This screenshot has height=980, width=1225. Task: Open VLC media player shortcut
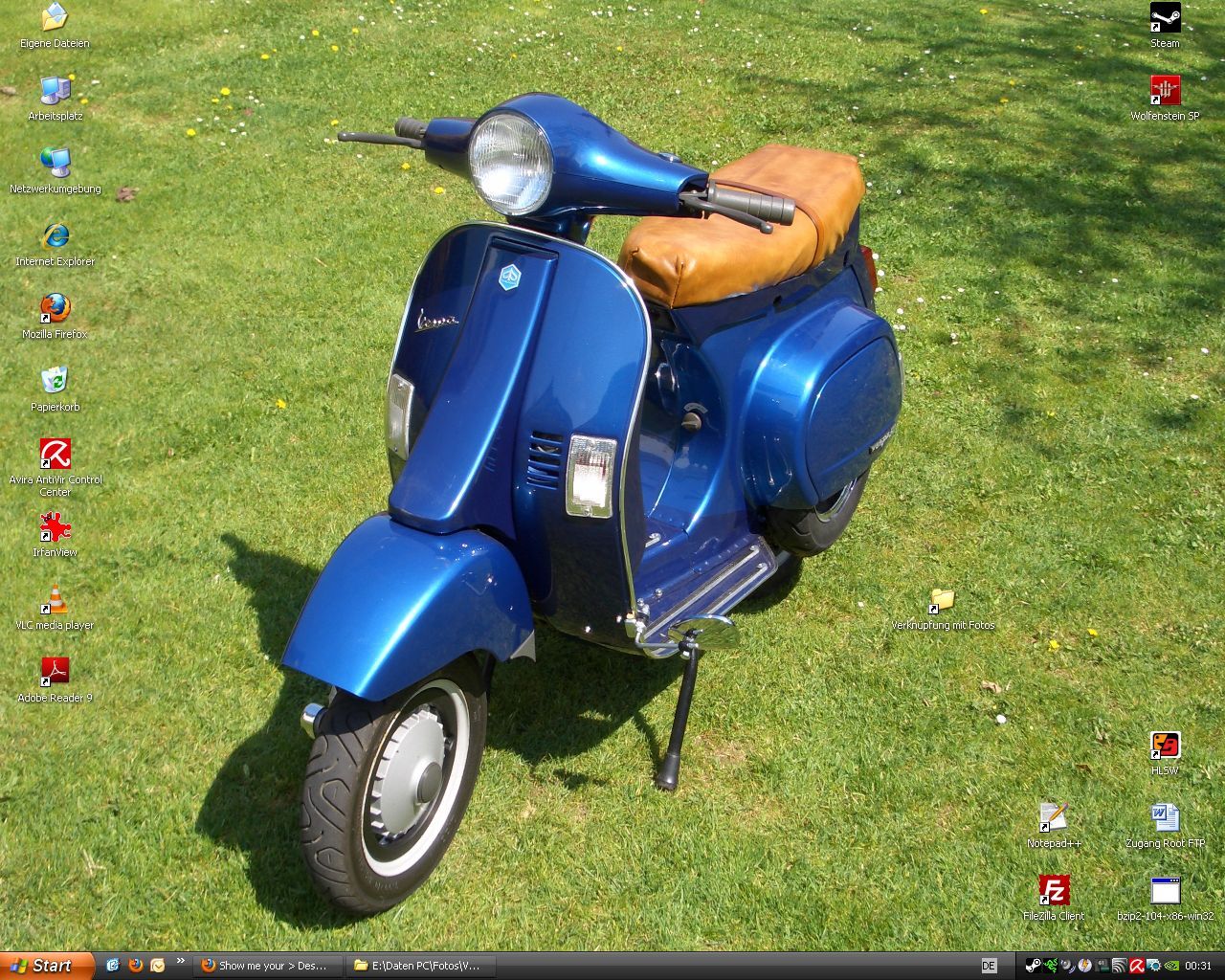click(x=55, y=600)
